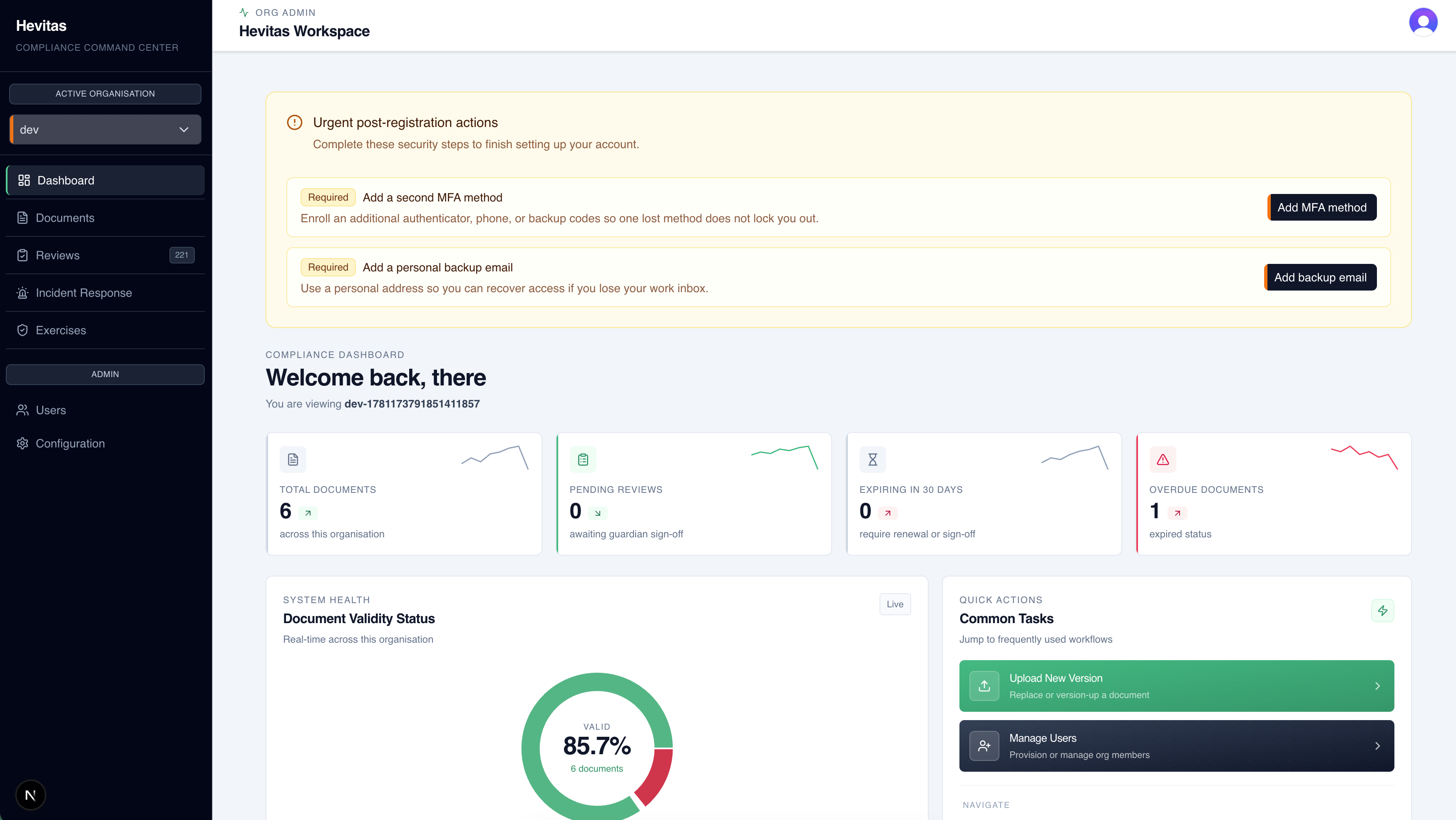Click the Pending Reviews stat card
This screenshot has height=820, width=1456.
(x=693, y=493)
